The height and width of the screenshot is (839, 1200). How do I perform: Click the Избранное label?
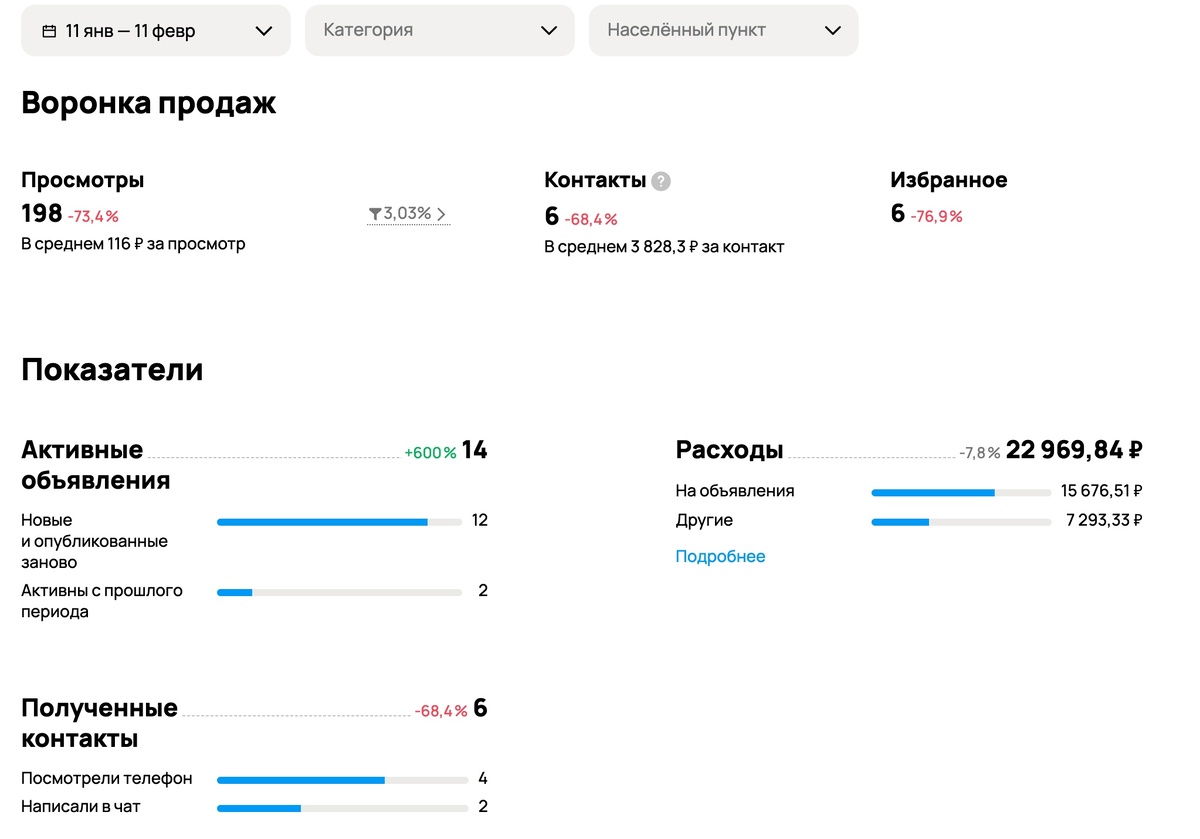pos(949,180)
